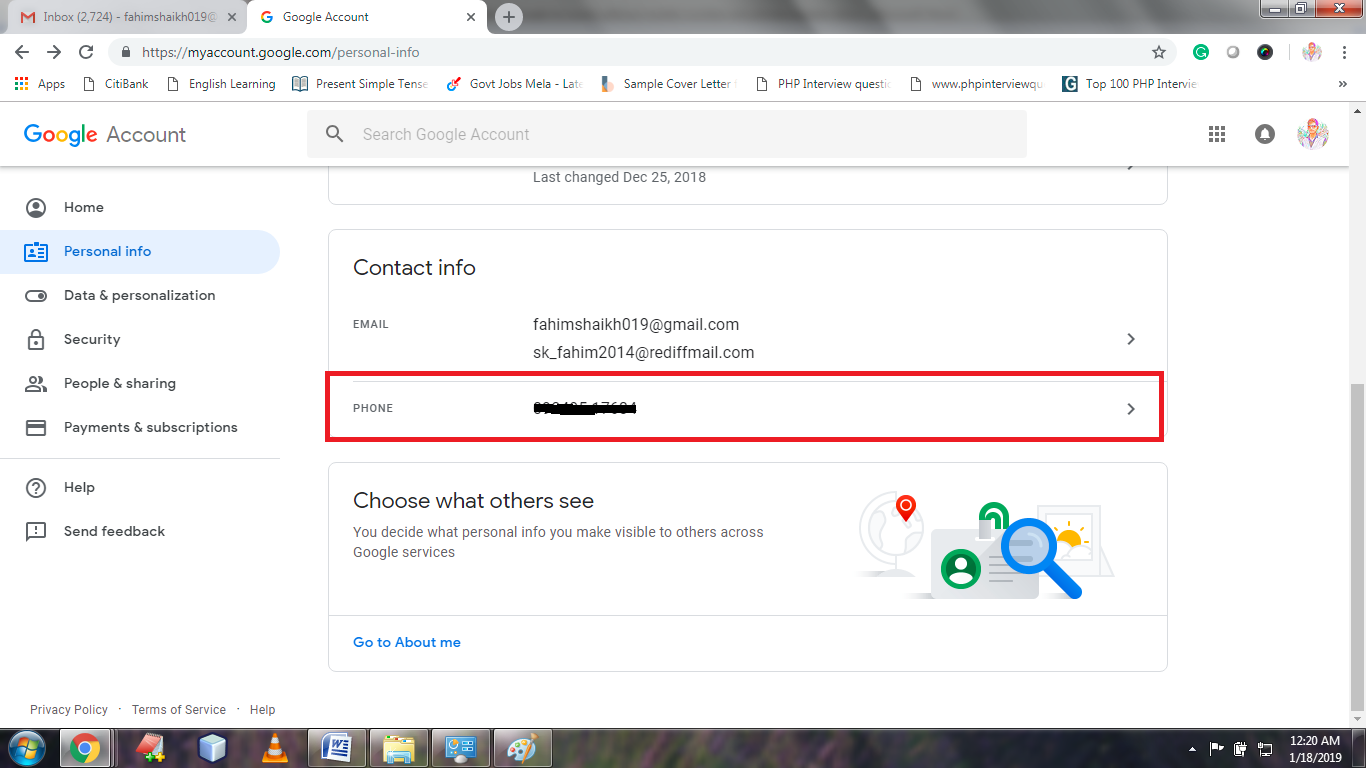1366x768 pixels.
Task: Open a new browser tab
Action: (x=508, y=16)
